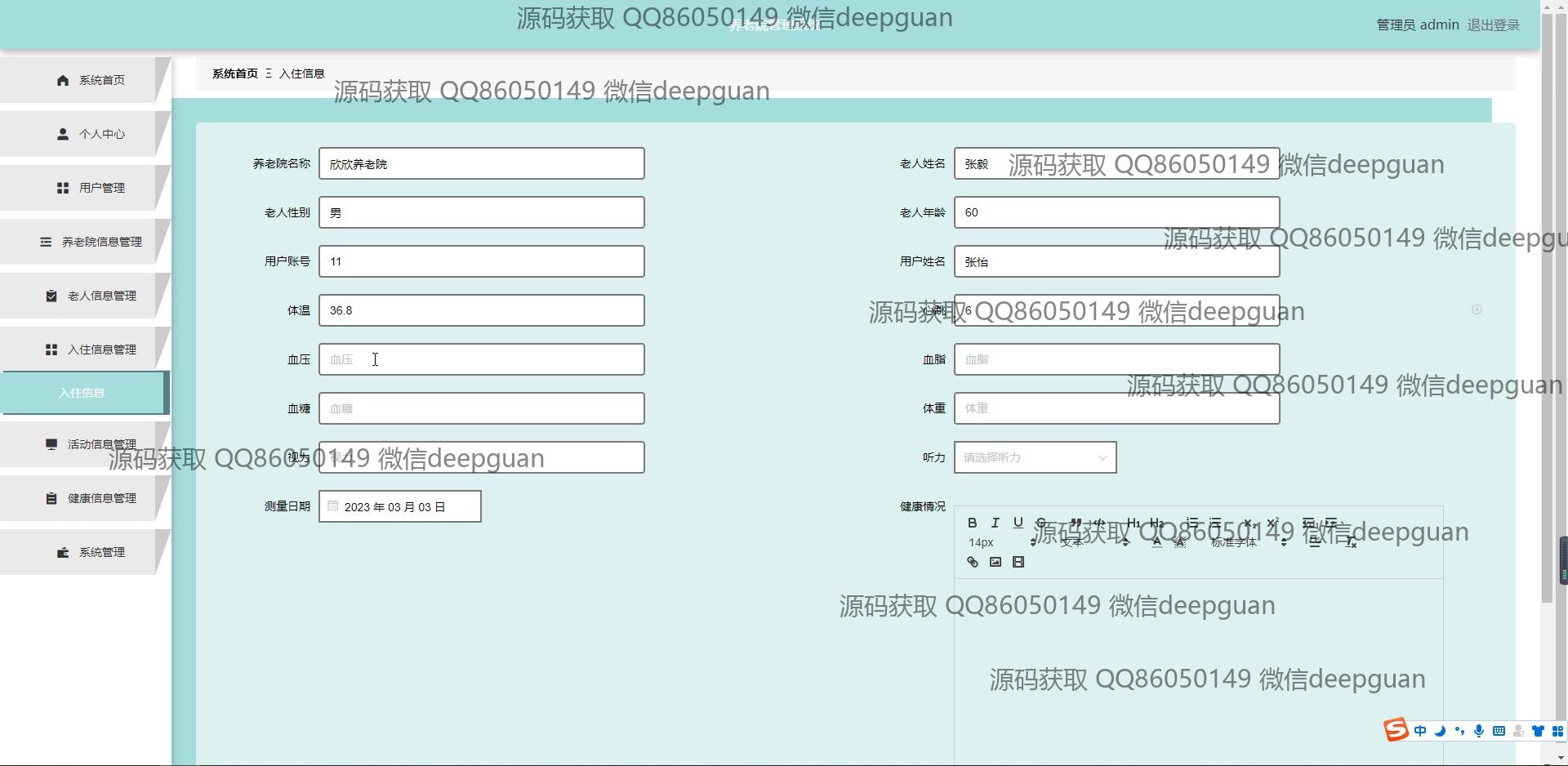Apply italic formatting in the health editor
The width and height of the screenshot is (1568, 766).
point(995,523)
